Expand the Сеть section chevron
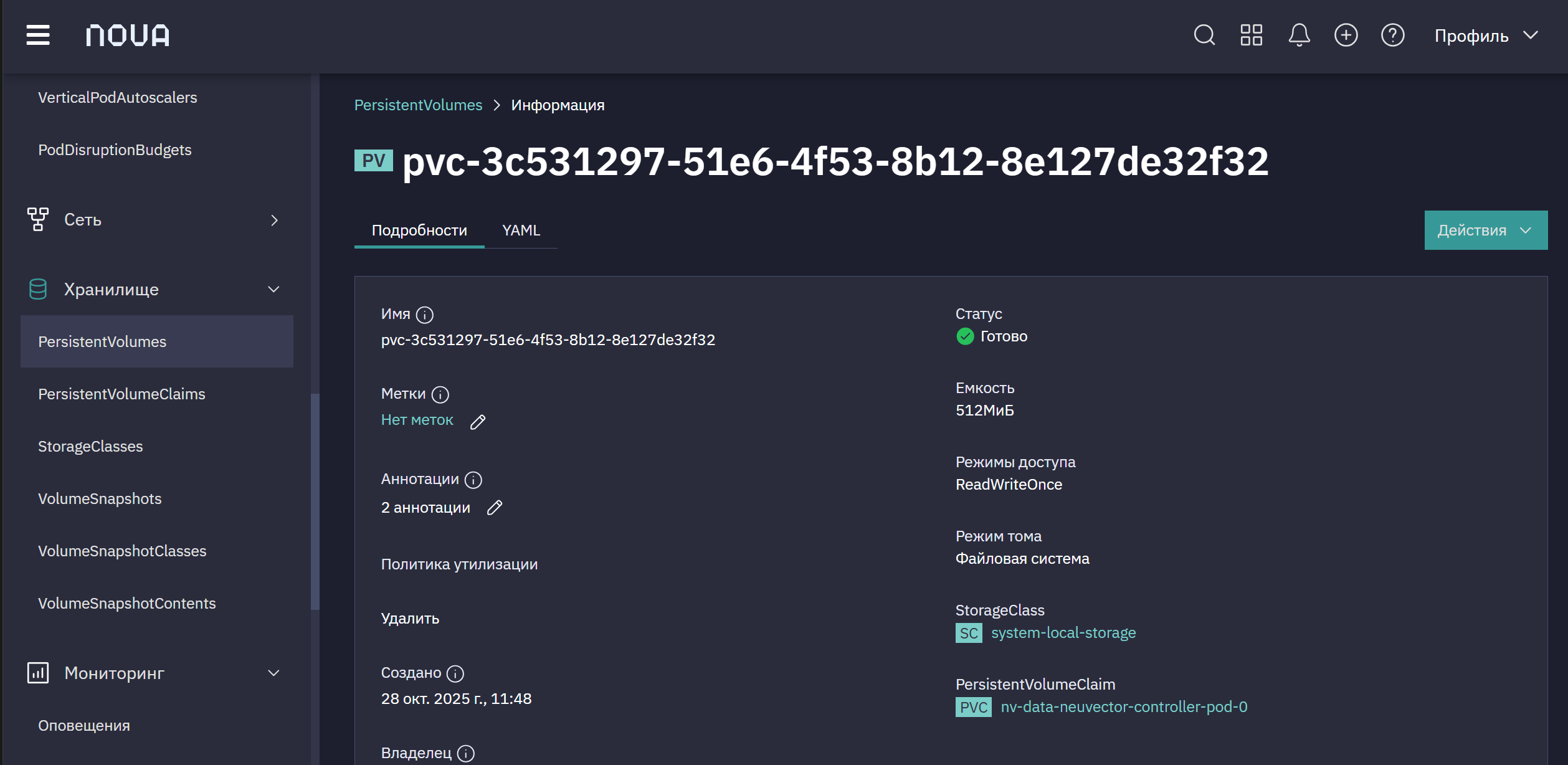This screenshot has height=765, width=1568. [274, 220]
